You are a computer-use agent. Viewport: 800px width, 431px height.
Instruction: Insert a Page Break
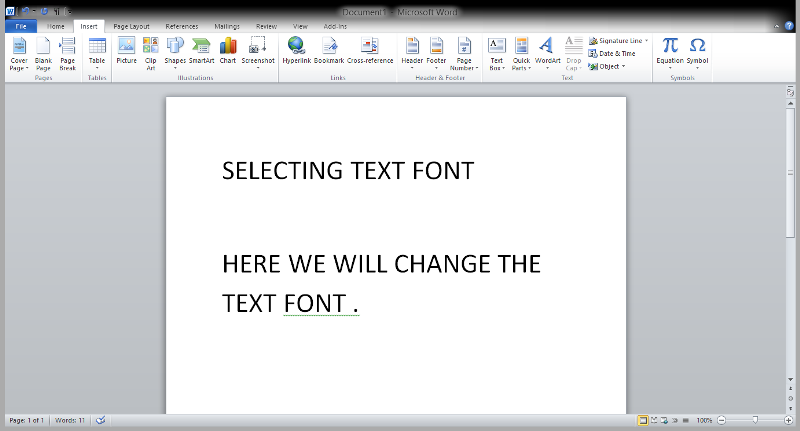(67, 54)
